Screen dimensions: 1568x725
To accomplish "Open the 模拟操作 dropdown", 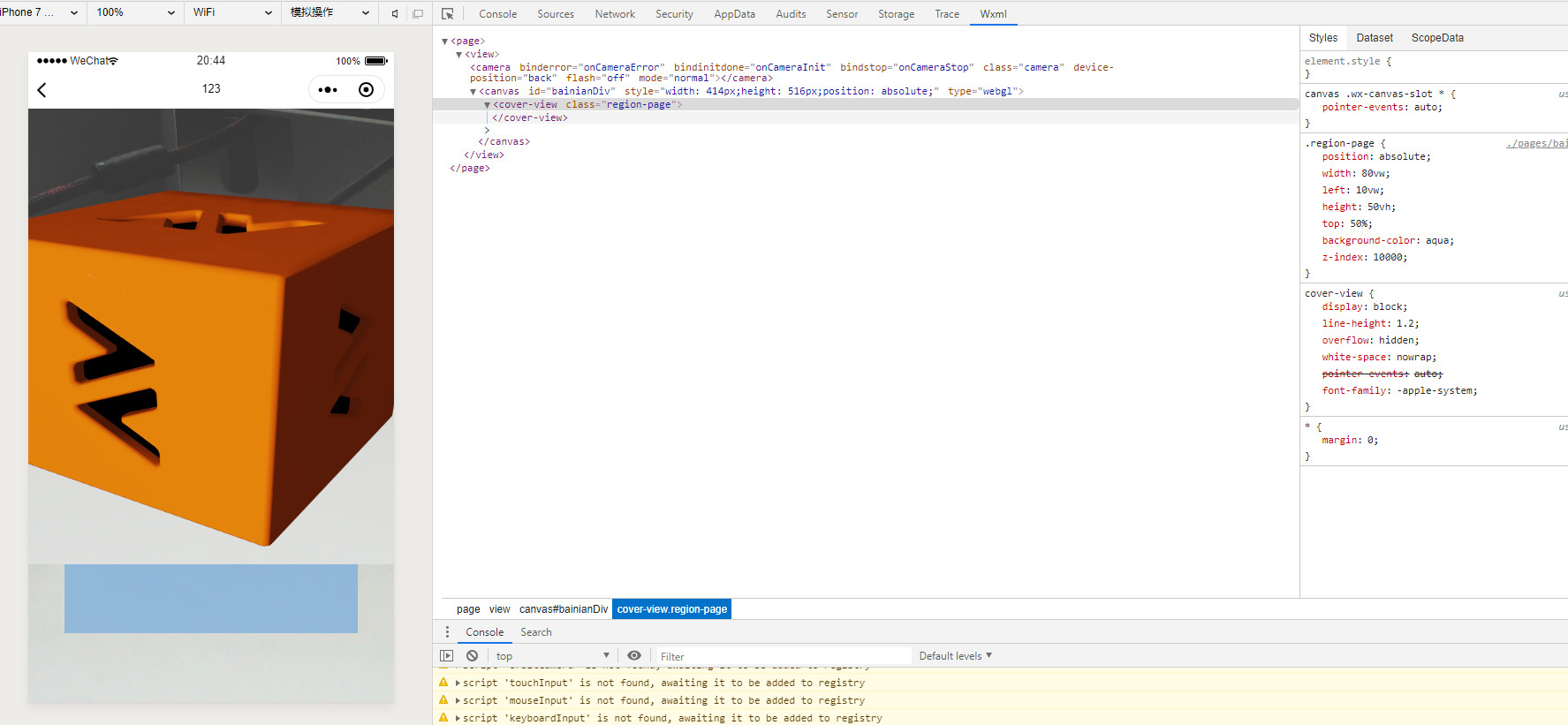I will click(330, 12).
